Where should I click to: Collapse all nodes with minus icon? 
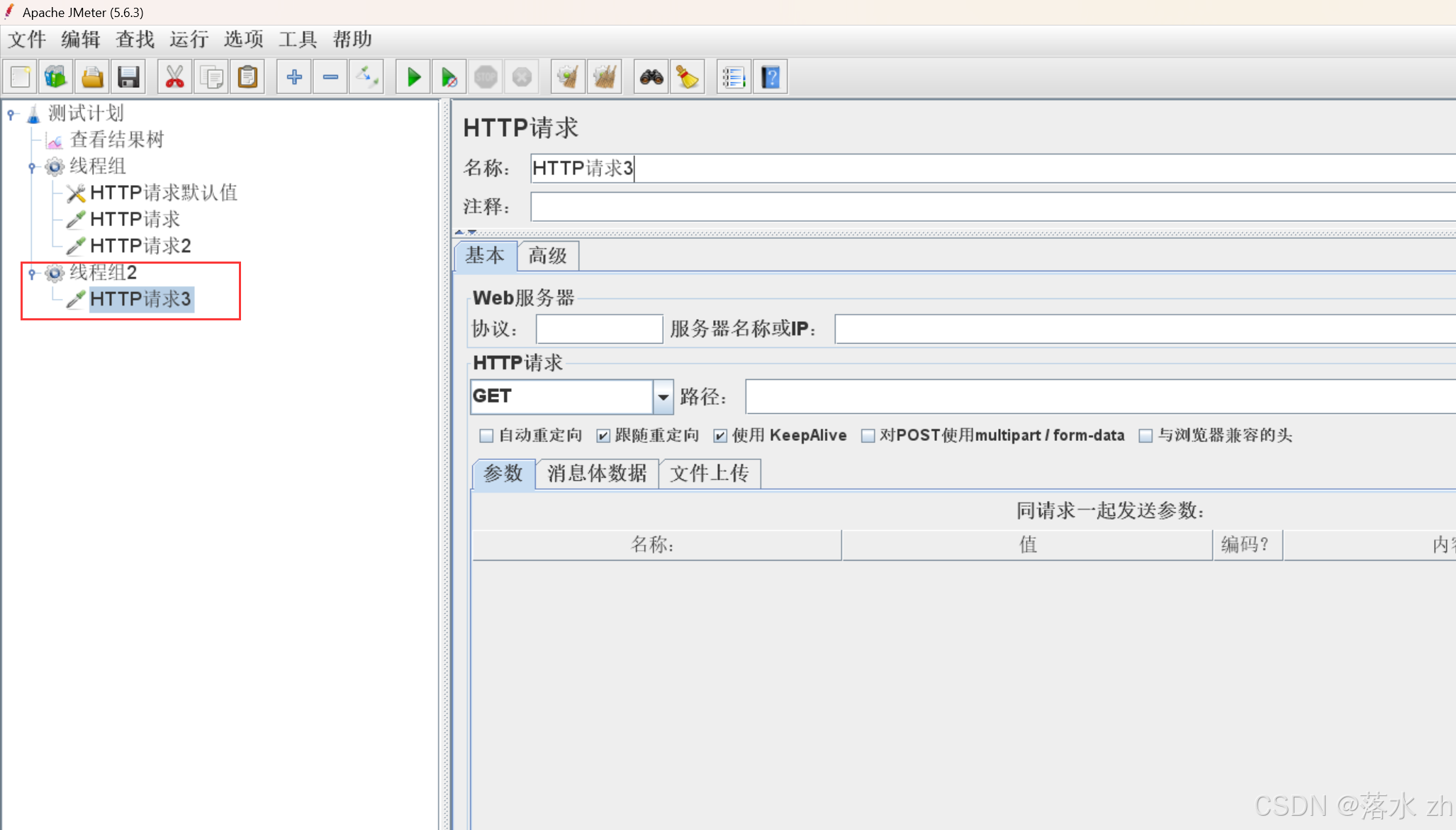(x=330, y=77)
